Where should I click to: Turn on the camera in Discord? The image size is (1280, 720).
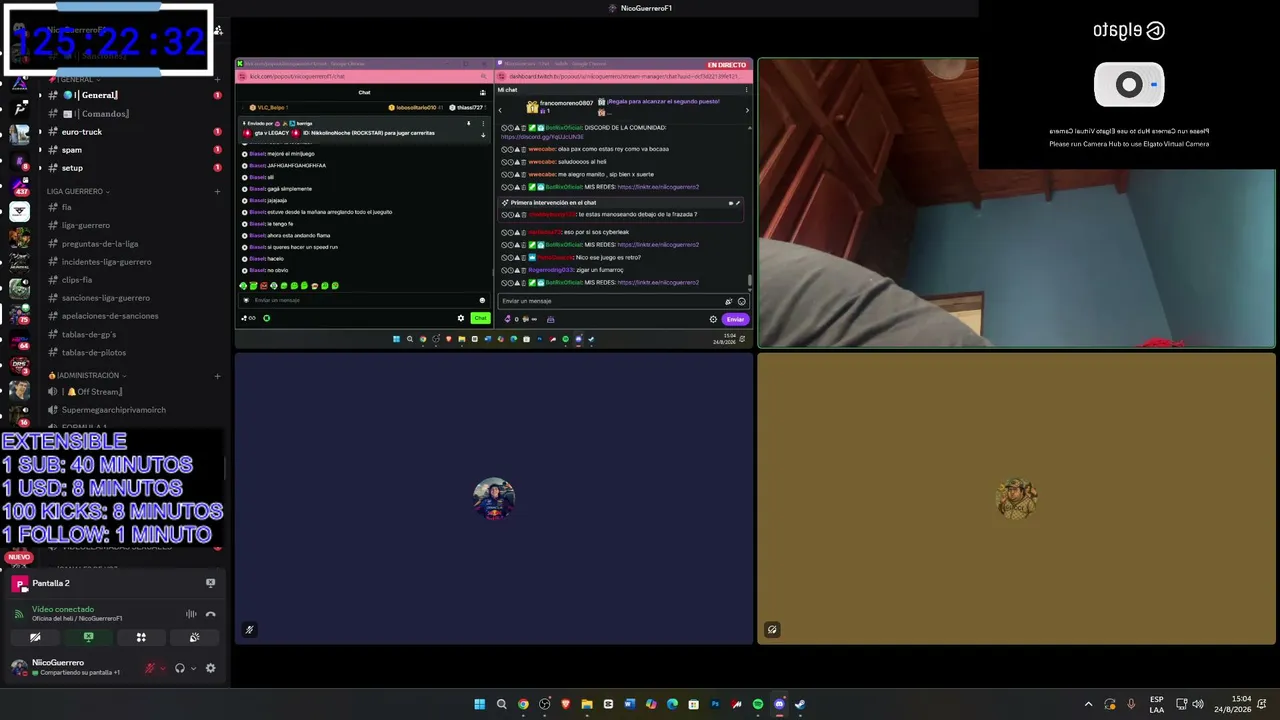[x=35, y=637]
